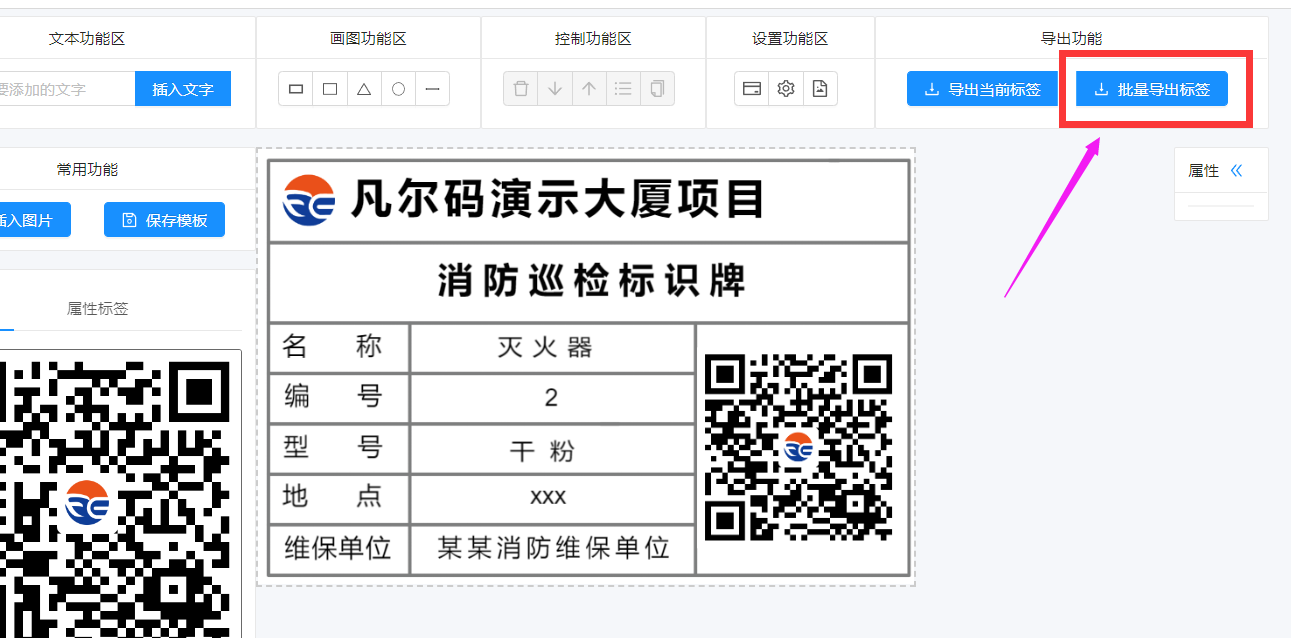
Task: Select the square drawing tool
Action: pos(330,89)
